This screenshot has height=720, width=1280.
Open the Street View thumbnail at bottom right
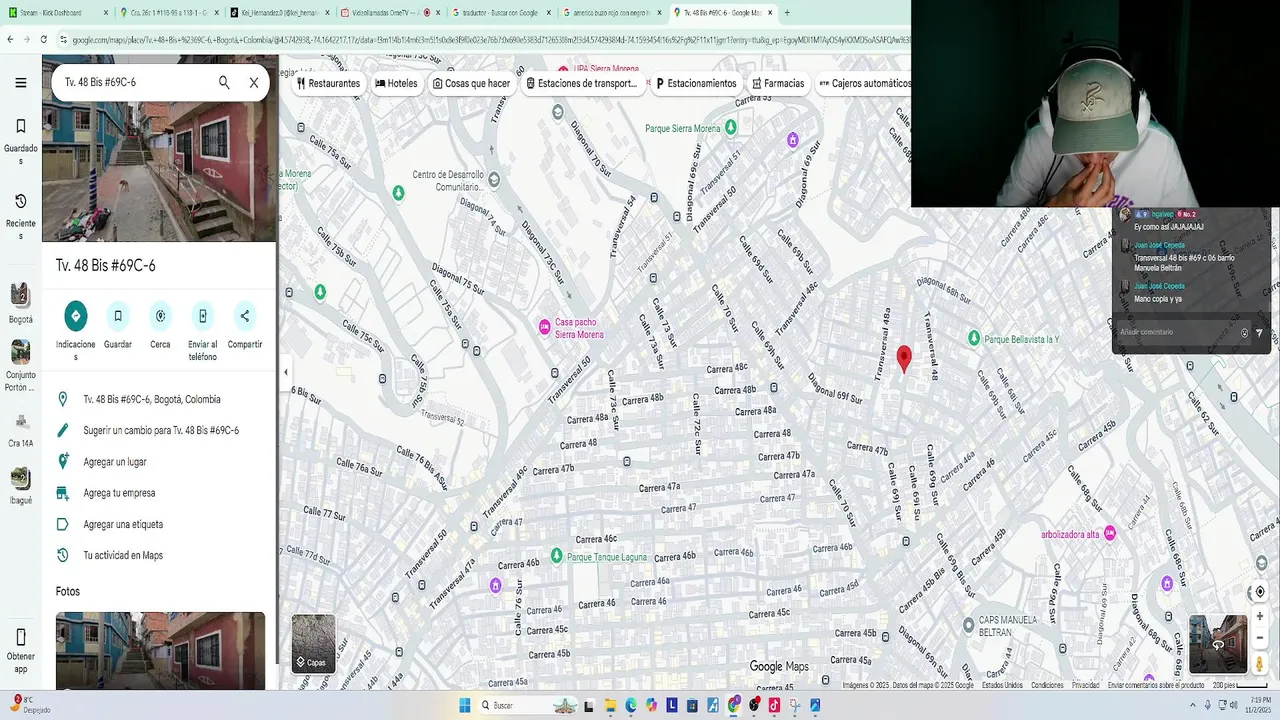pos(1218,645)
